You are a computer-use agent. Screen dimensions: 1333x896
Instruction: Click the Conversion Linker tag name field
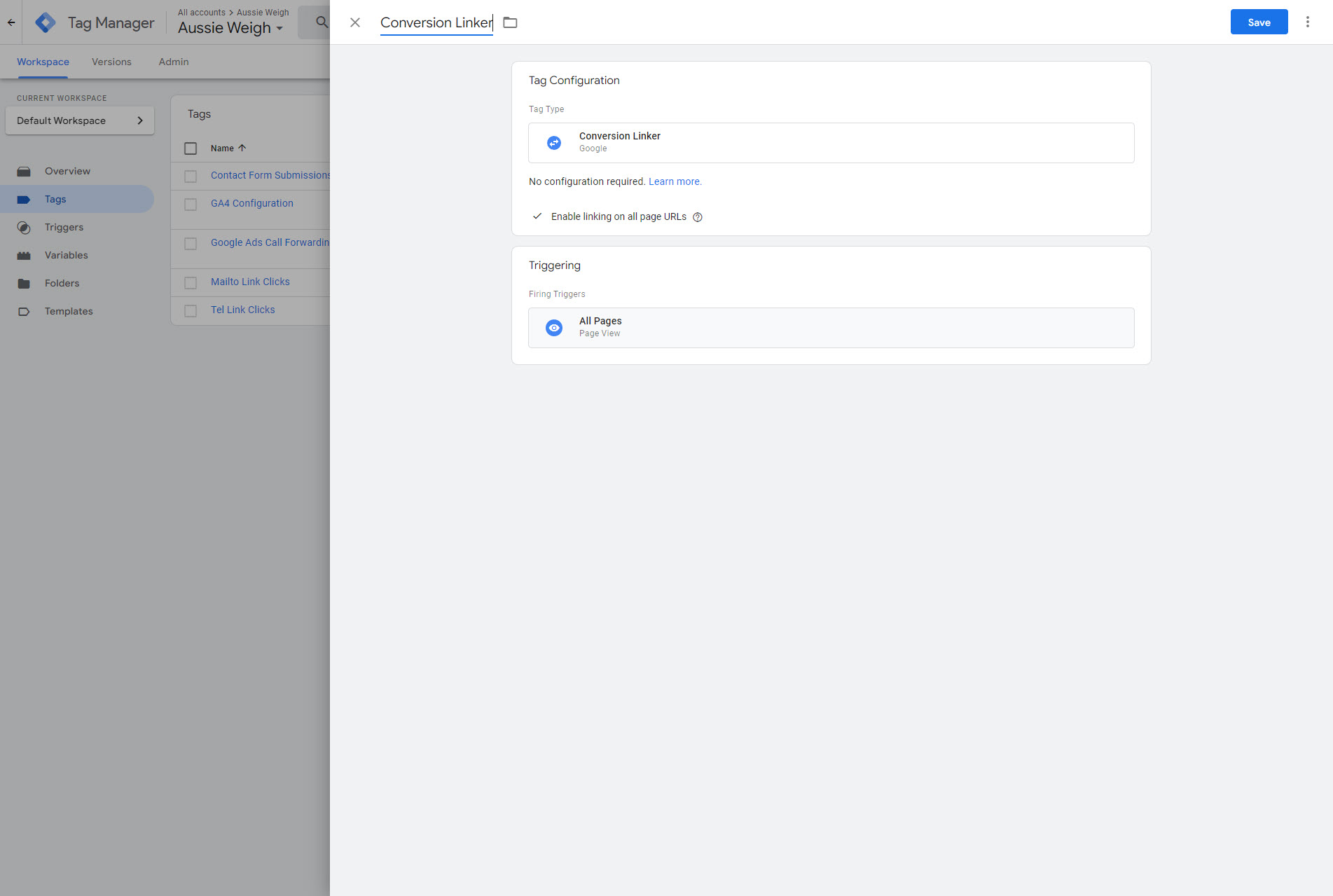[436, 22]
